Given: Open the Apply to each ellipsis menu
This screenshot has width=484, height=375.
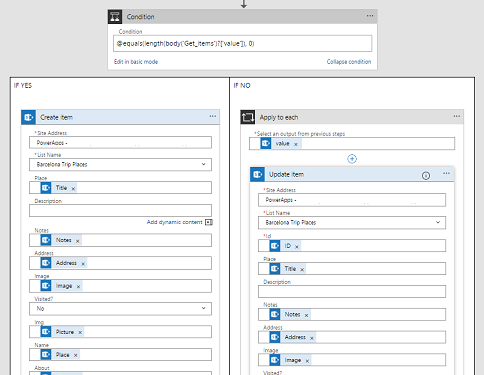Looking at the screenshot, I should (457, 116).
